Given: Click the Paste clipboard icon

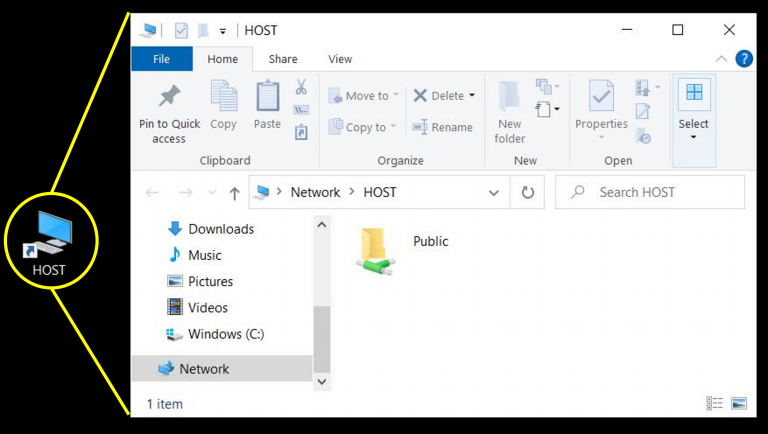Looking at the screenshot, I should [268, 96].
